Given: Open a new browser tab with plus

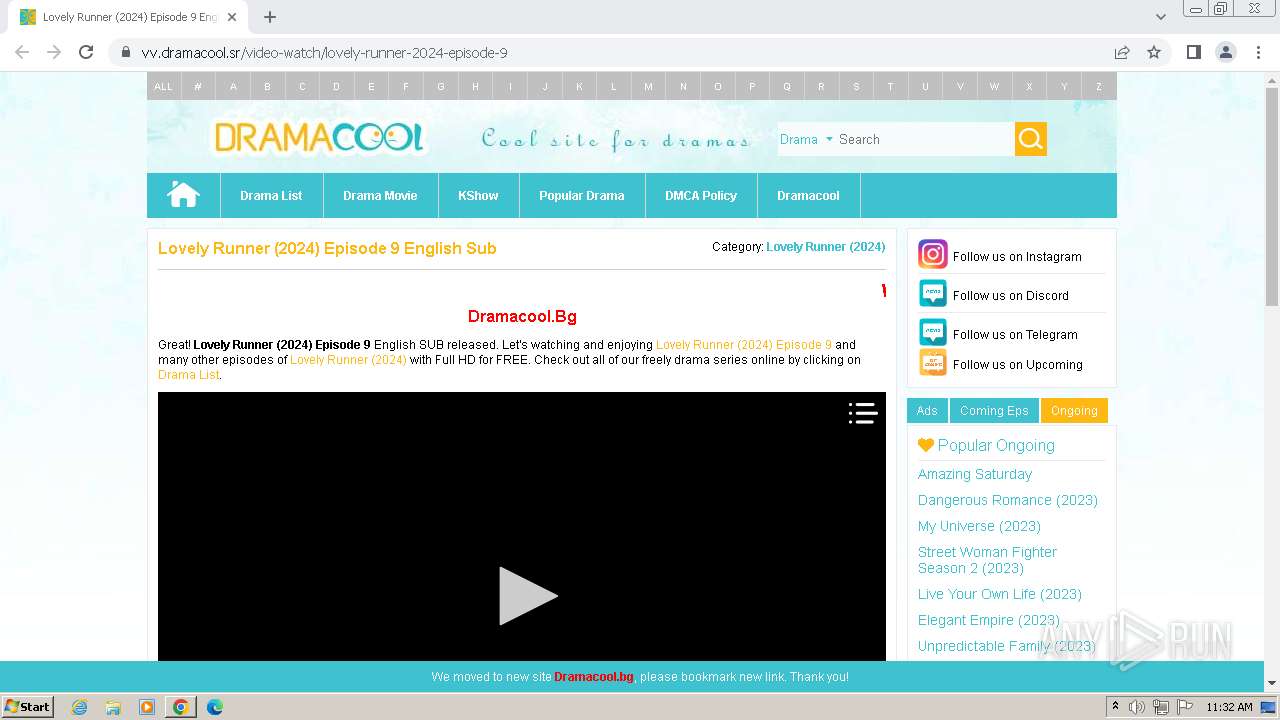Looking at the screenshot, I should click(x=270, y=17).
